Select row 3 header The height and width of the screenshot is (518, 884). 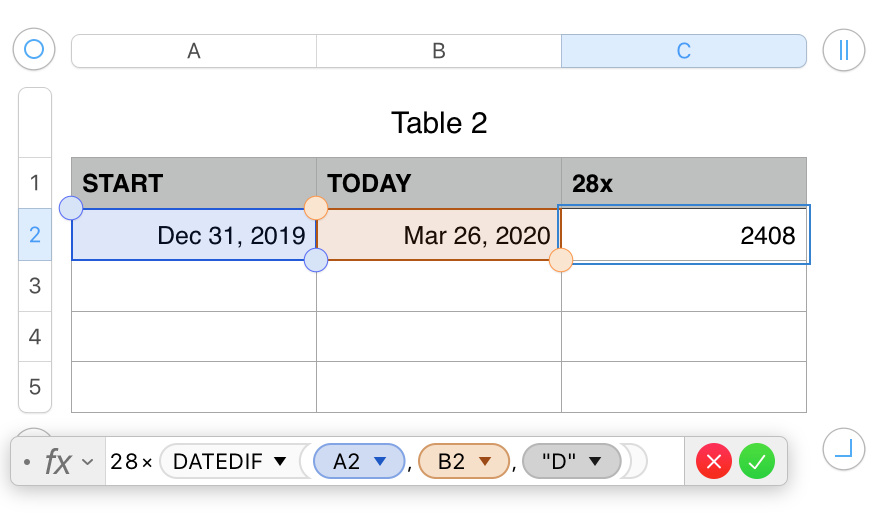click(35, 286)
